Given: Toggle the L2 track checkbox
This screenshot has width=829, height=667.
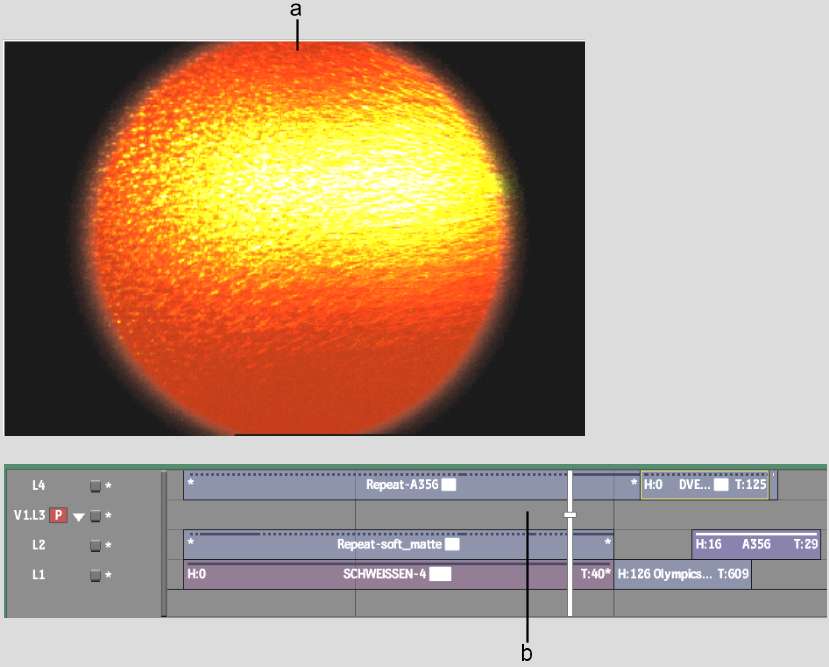Looking at the screenshot, I should coord(95,546).
